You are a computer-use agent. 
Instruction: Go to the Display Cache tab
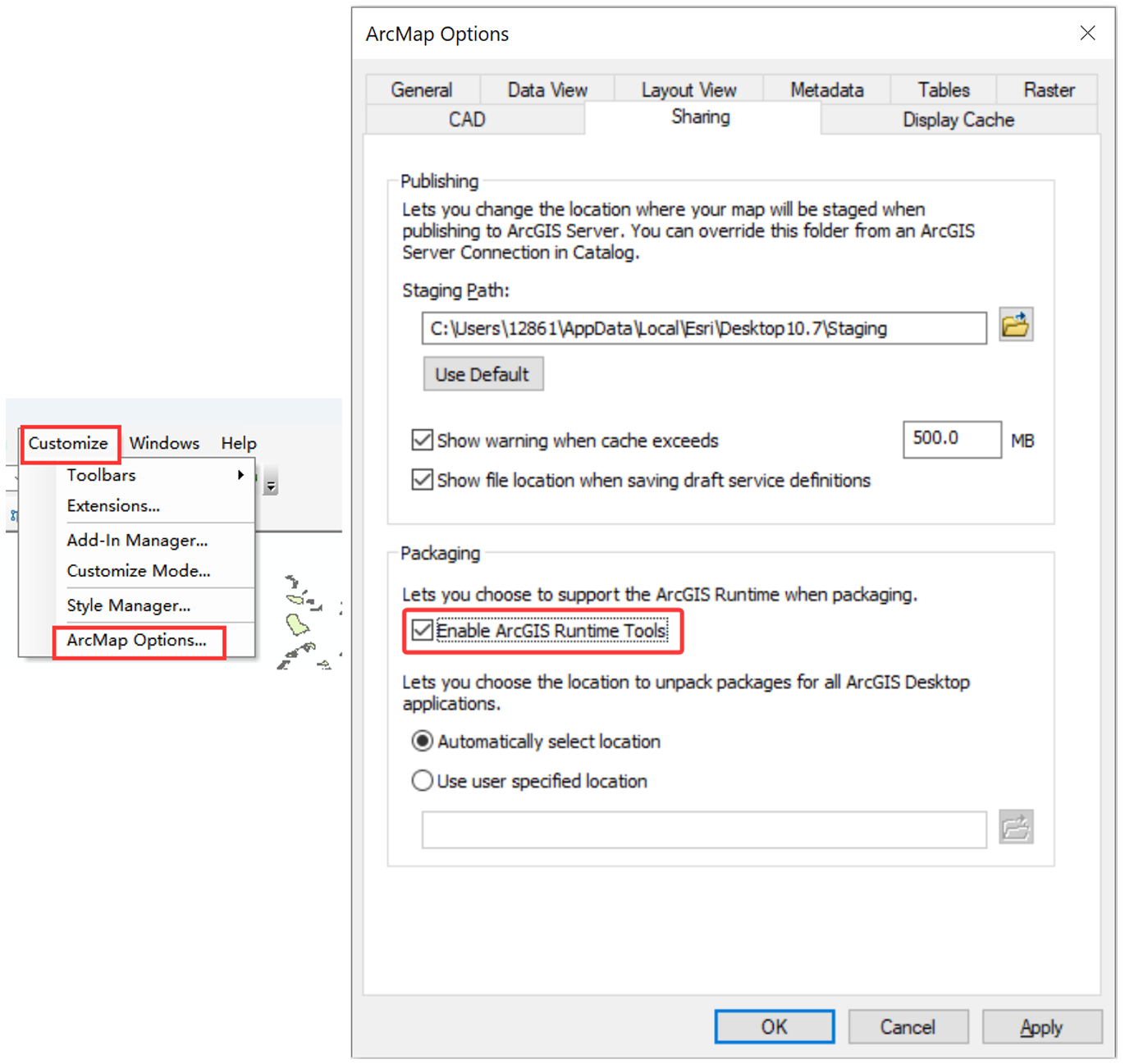click(958, 120)
